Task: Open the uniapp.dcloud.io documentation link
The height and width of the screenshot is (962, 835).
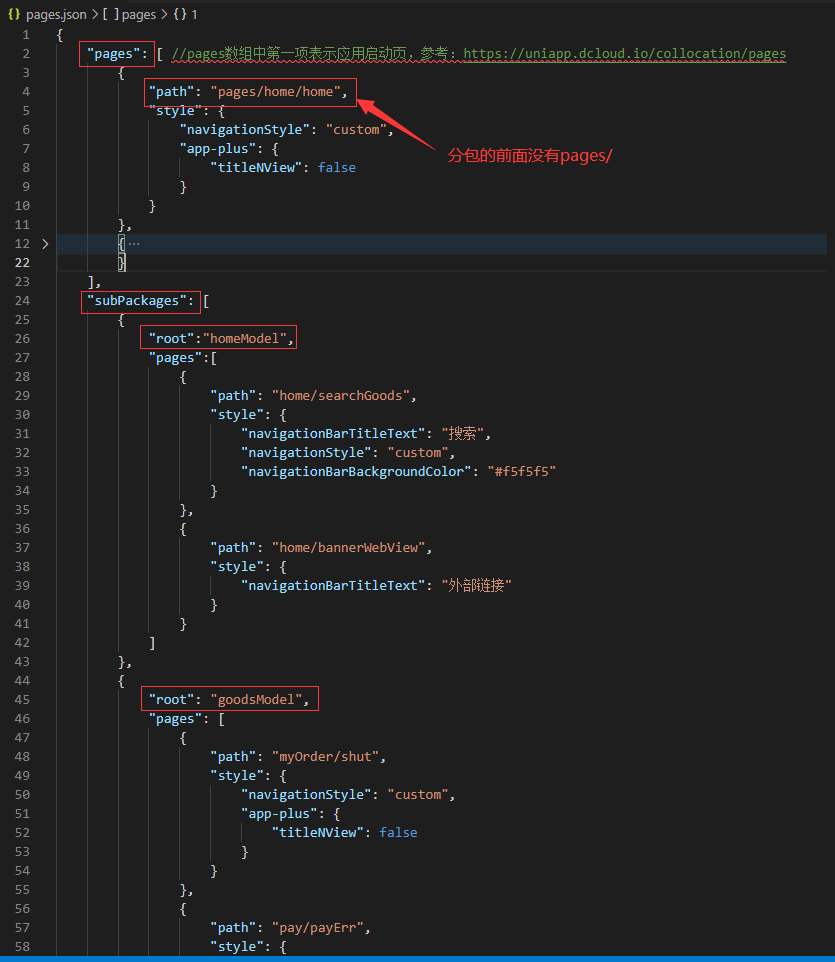Action: (625, 53)
